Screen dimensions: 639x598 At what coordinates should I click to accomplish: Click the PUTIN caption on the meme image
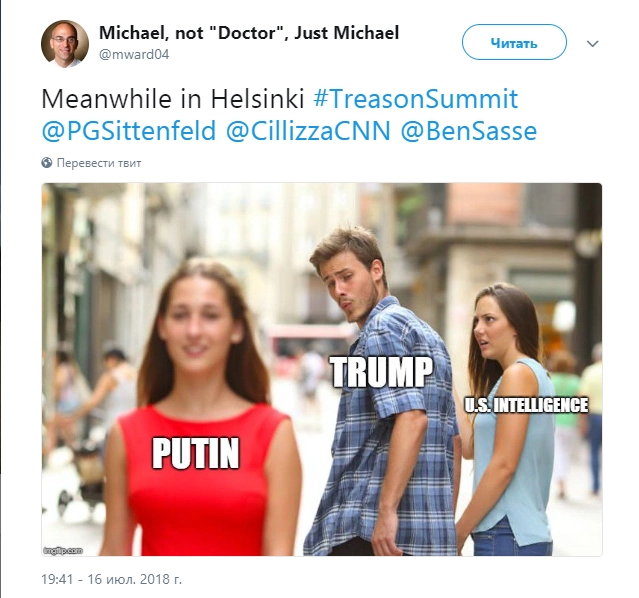point(196,453)
